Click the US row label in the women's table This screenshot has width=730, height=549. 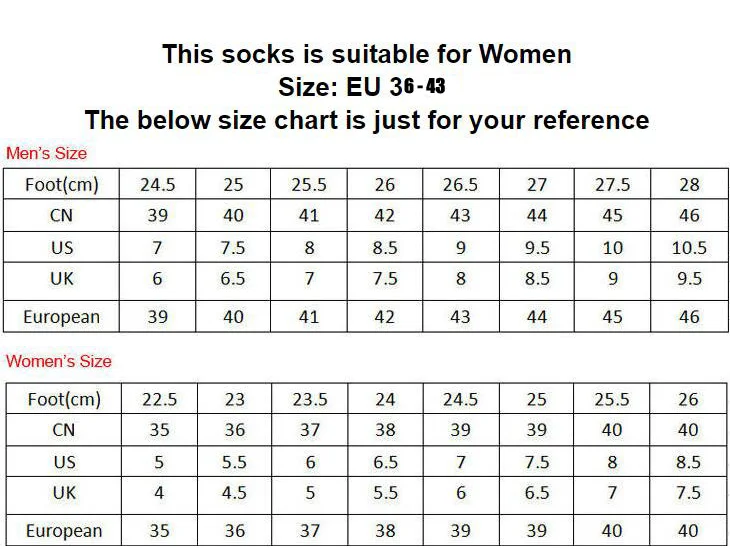[x=63, y=462]
